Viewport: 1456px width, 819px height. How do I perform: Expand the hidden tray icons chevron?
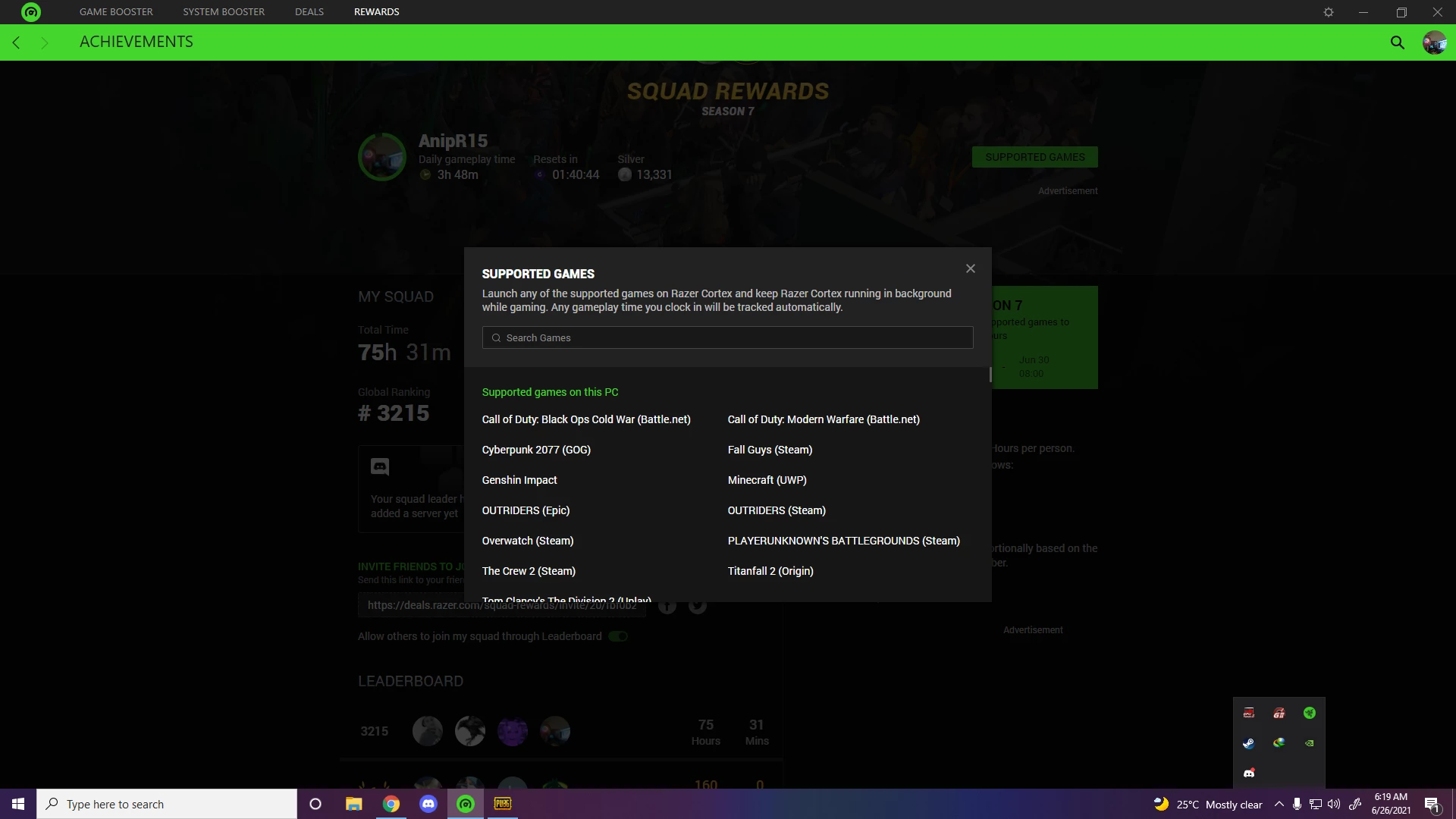1279,804
